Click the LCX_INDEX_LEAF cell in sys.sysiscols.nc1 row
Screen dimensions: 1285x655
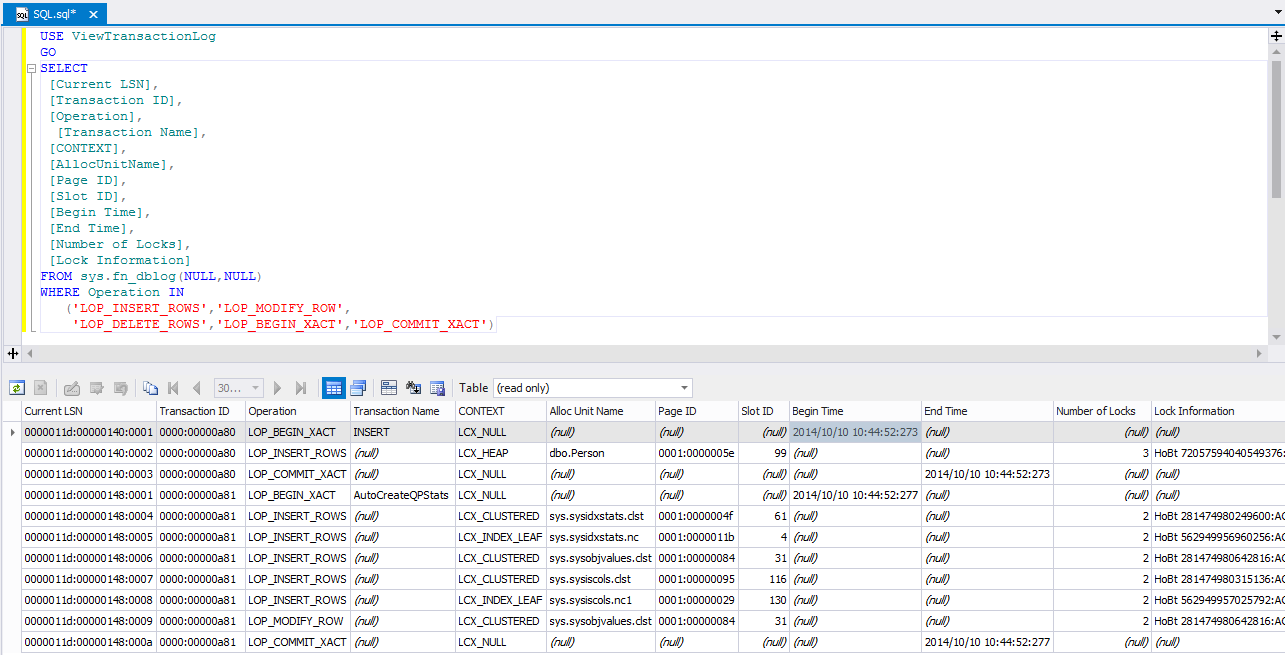coord(500,600)
